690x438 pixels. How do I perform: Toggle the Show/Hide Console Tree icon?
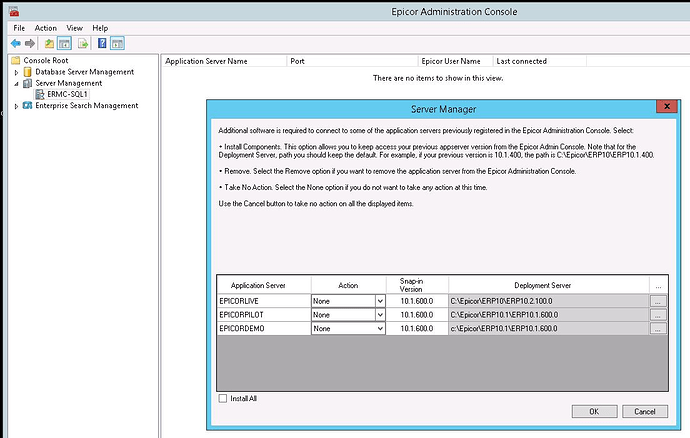coord(65,43)
